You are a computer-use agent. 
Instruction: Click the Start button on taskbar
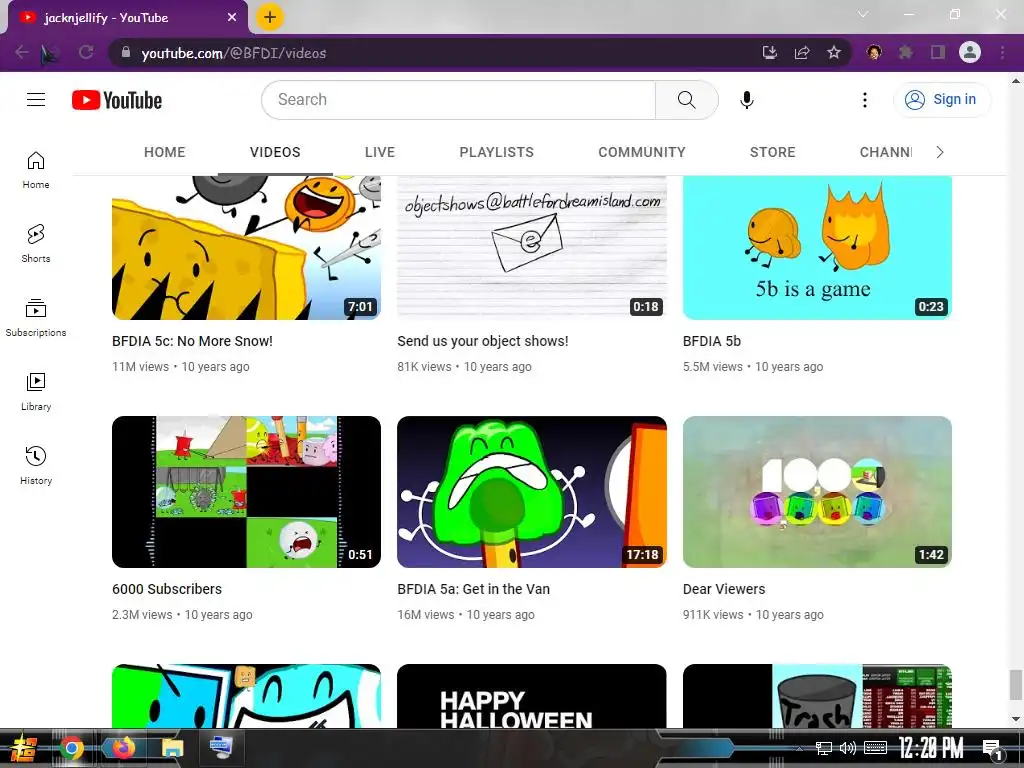coord(22,748)
